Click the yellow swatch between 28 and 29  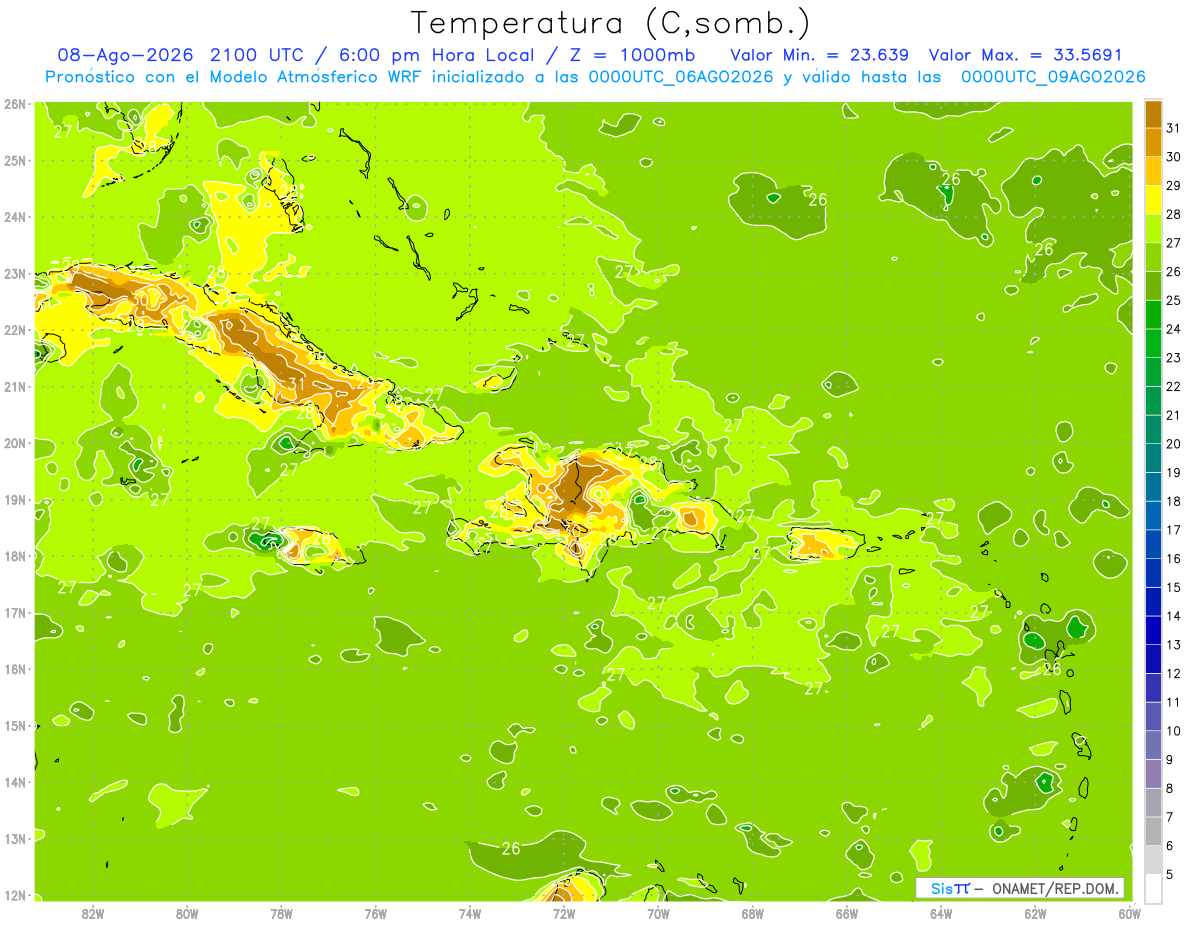pyautogui.click(x=1153, y=200)
